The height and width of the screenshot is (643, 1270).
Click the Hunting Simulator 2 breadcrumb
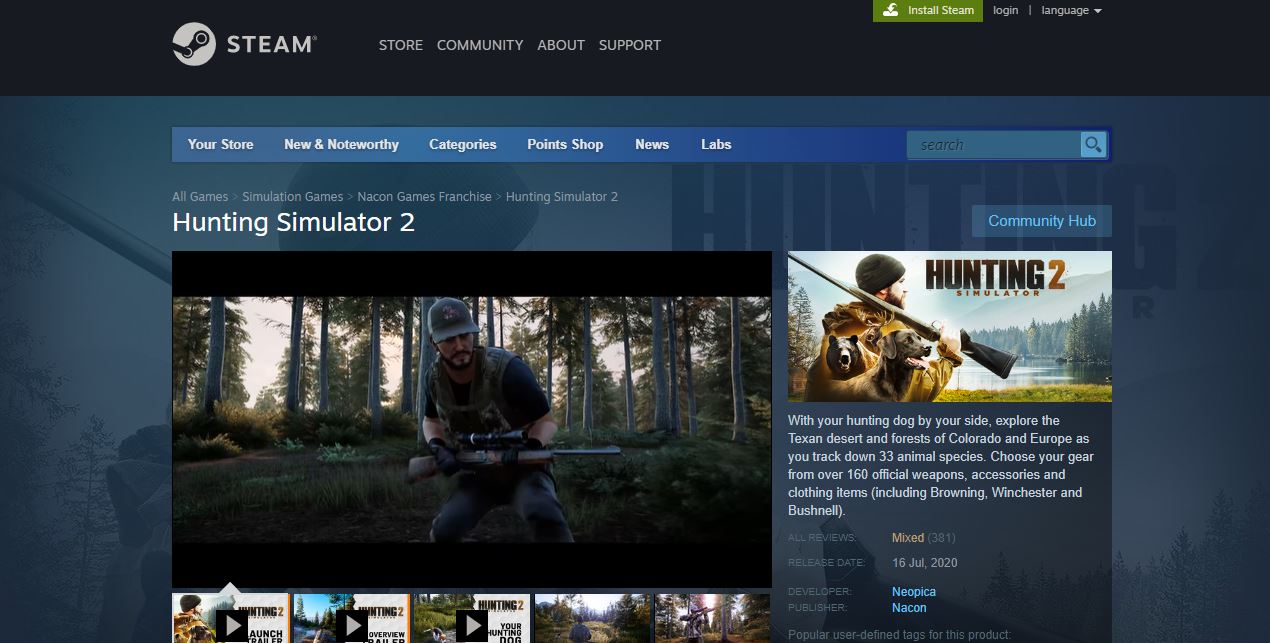[x=562, y=197]
